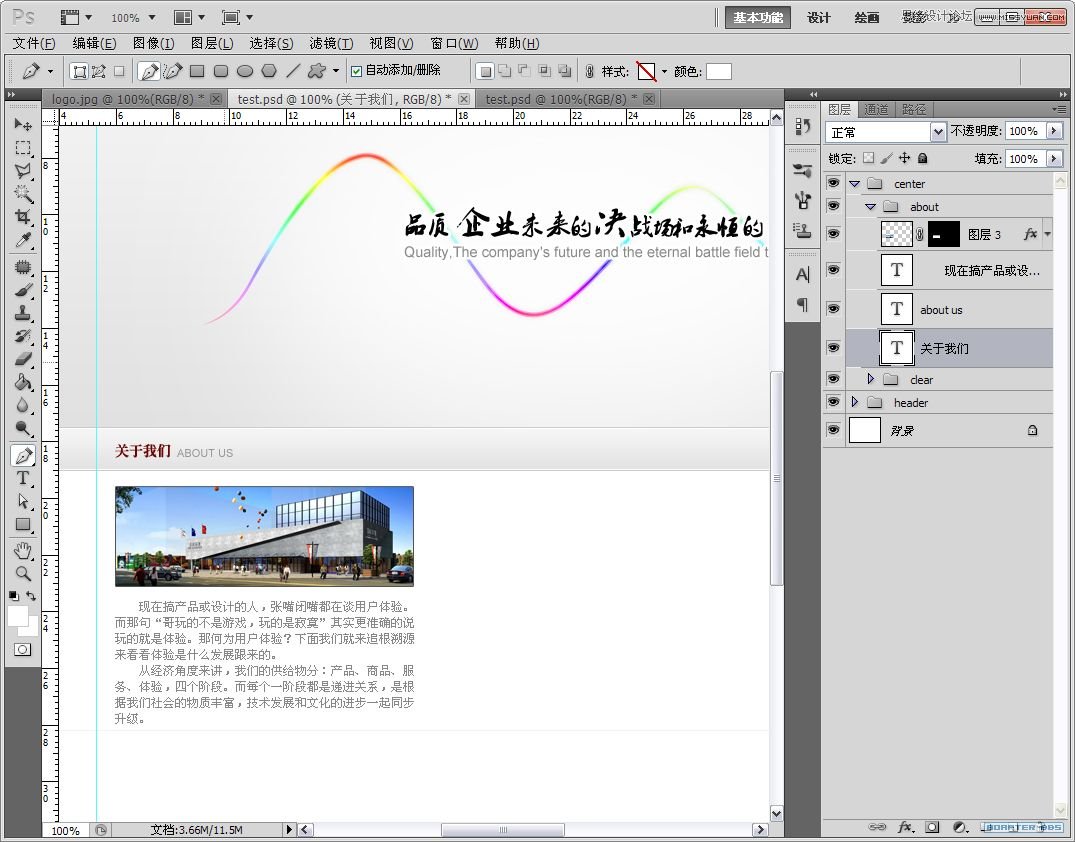Select the Rectangular Marquee tool
The height and width of the screenshot is (842, 1075).
click(23, 148)
